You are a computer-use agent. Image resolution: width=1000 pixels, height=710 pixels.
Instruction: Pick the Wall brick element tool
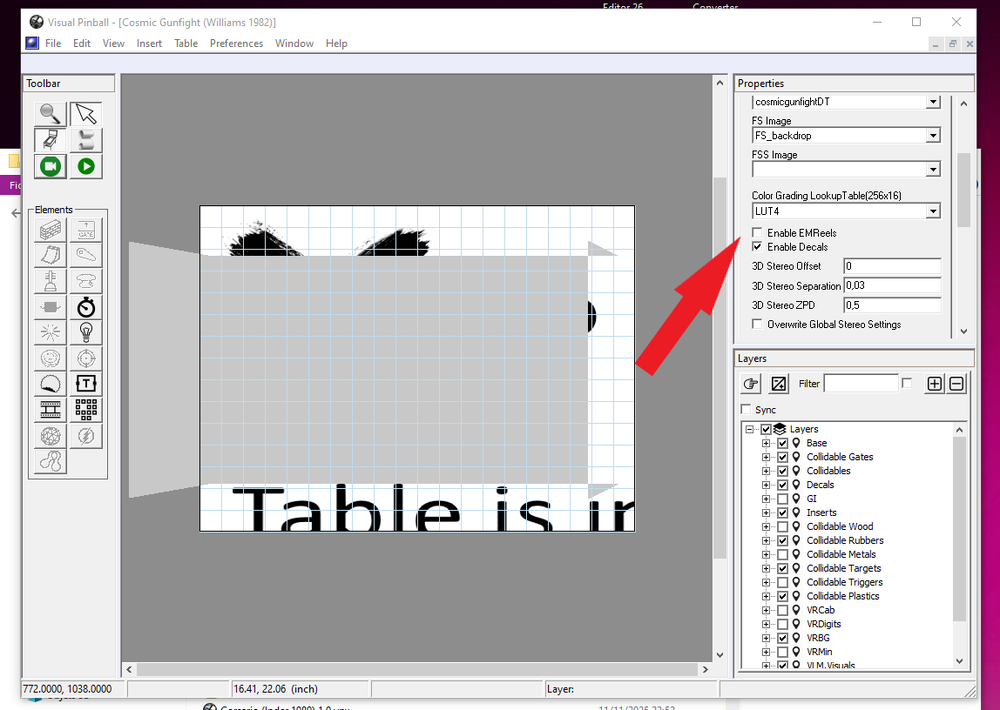[x=50, y=229]
